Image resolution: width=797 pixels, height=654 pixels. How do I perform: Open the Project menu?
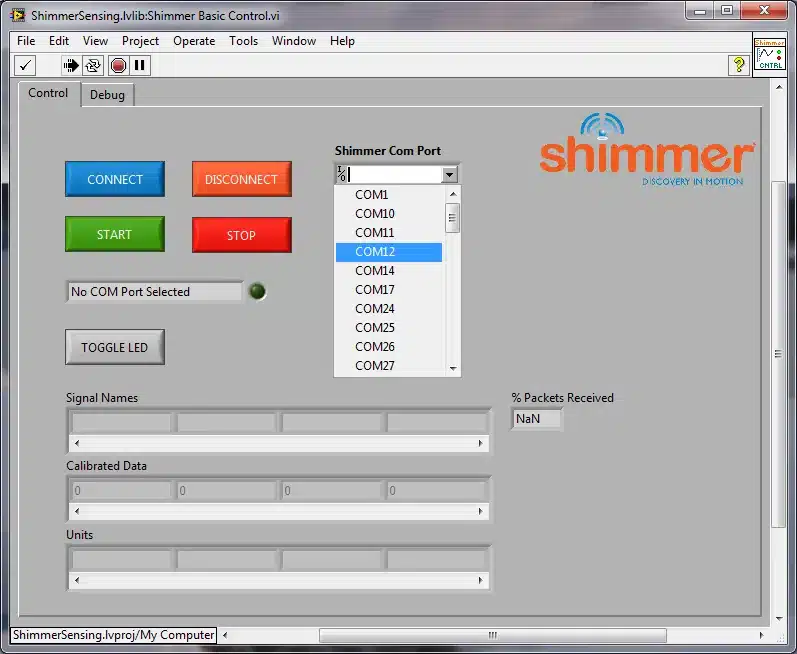[x=140, y=41]
